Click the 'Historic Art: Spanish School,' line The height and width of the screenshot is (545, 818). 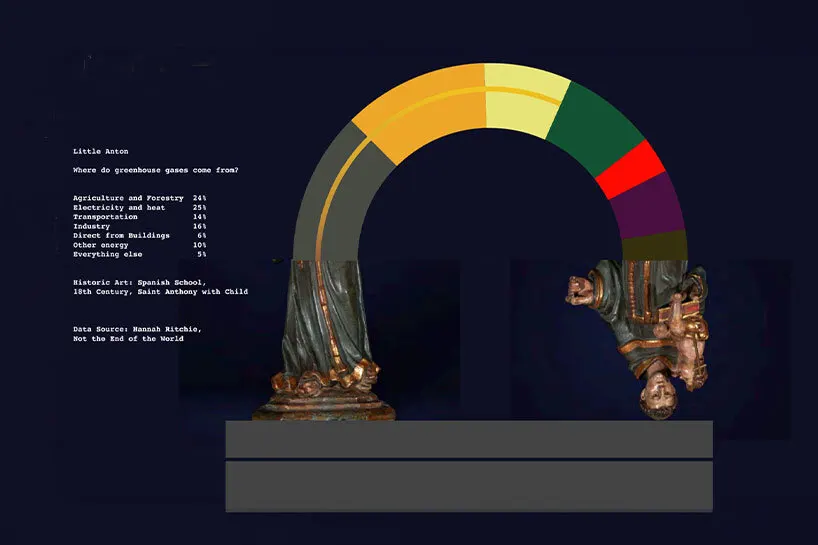tap(140, 283)
